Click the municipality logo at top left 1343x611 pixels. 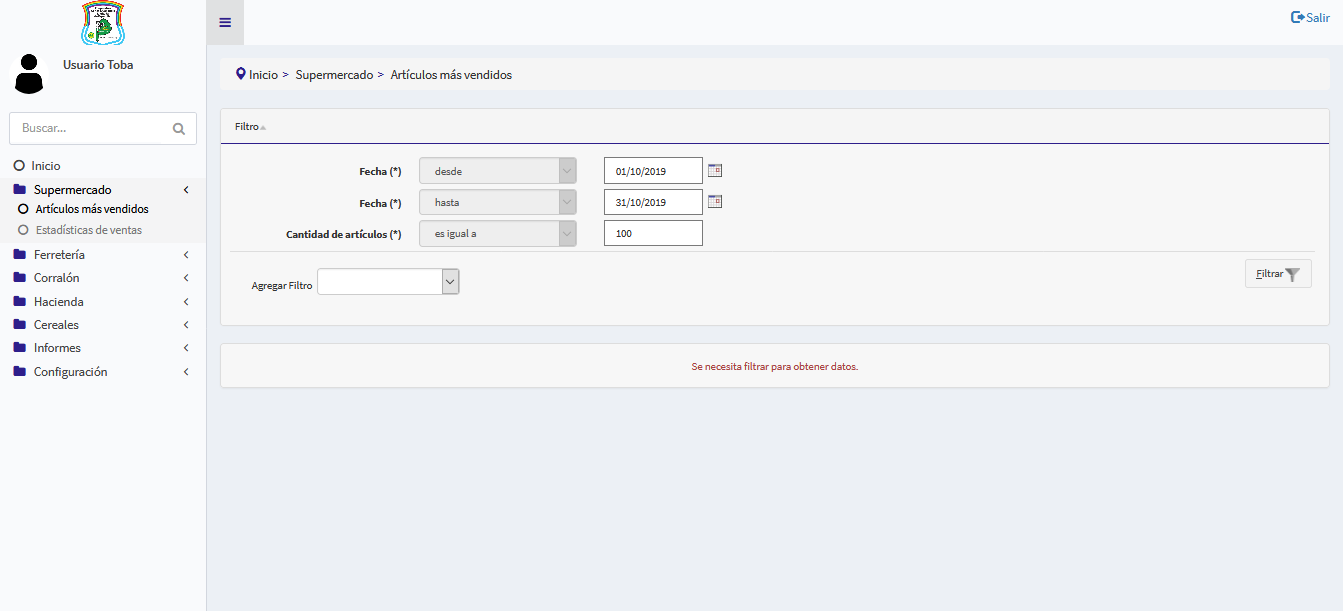click(x=103, y=23)
